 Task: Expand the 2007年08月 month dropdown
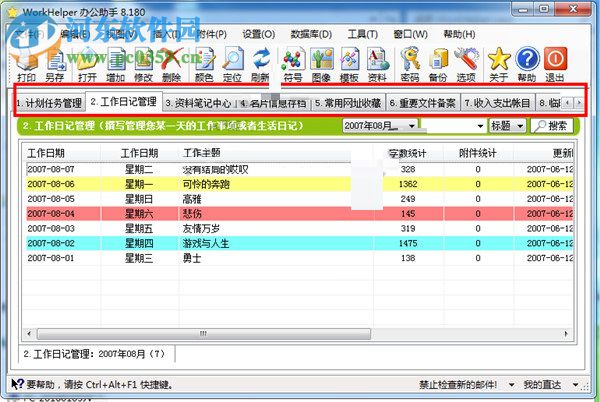pyautogui.click(x=412, y=126)
